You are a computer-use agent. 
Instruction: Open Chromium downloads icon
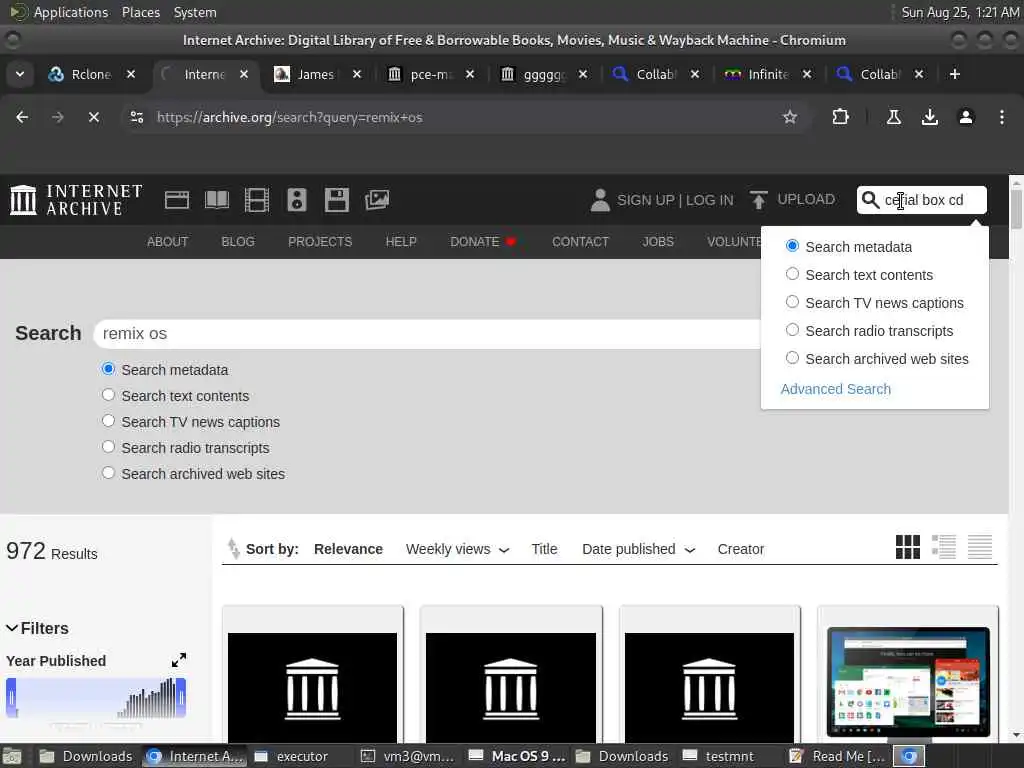(x=929, y=117)
